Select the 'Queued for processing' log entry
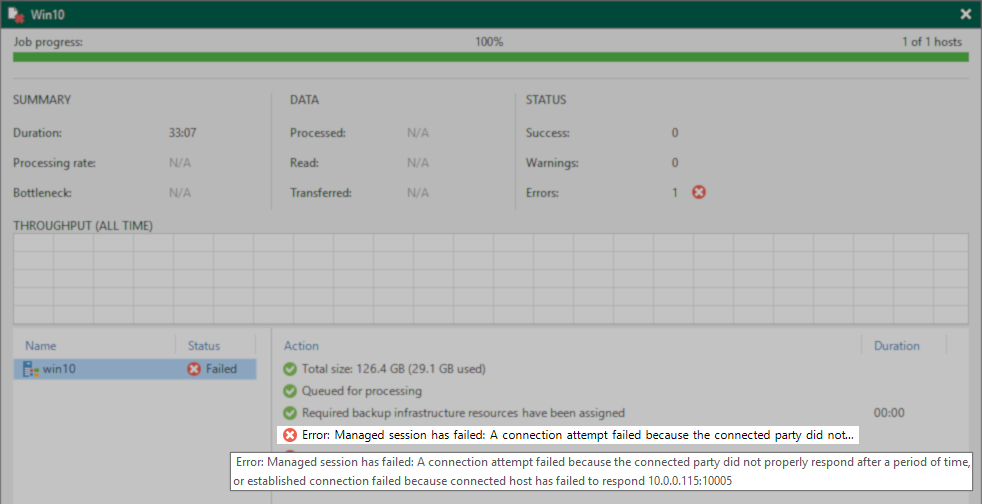This screenshot has width=982, height=504. coord(361,391)
